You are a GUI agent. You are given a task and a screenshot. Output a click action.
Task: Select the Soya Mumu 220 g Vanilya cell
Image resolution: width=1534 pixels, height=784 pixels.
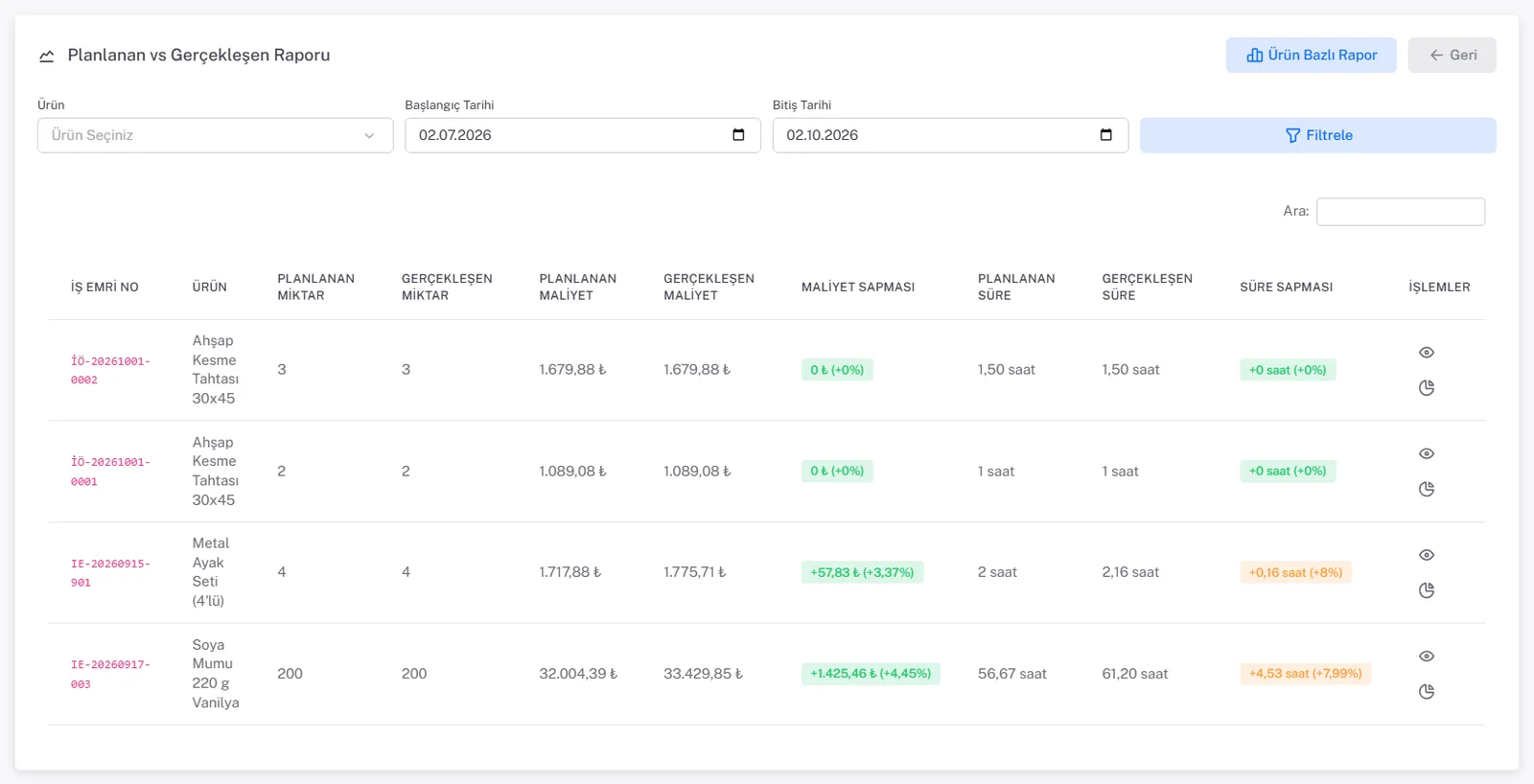coord(216,674)
